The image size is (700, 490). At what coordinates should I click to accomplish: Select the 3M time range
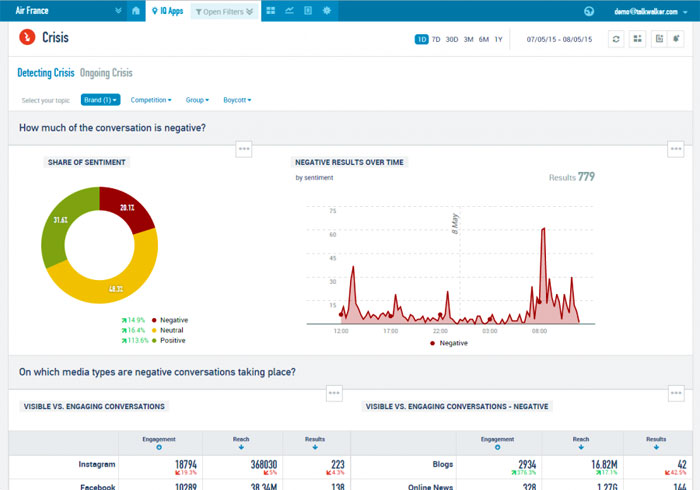coord(468,39)
